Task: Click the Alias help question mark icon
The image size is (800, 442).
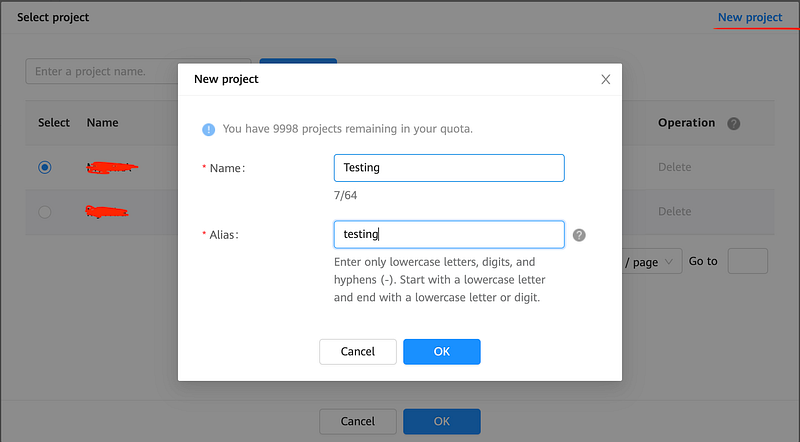Action: click(x=579, y=235)
